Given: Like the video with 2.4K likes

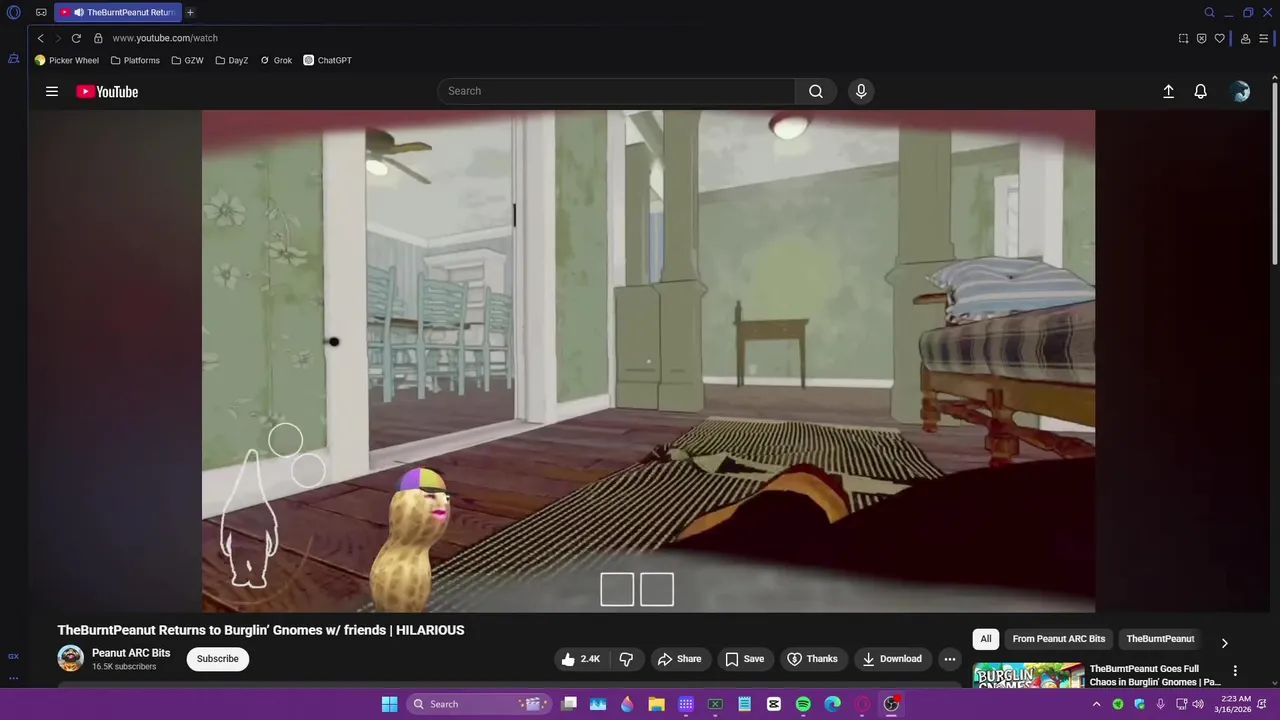Looking at the screenshot, I should point(580,659).
